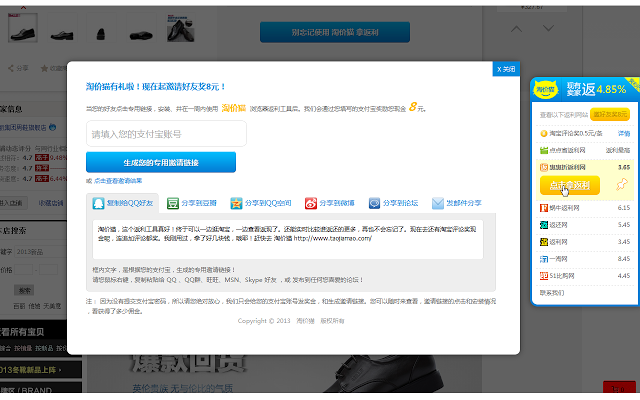The width and height of the screenshot is (640, 400).
Task: Open 点击查看邀请结果 link
Action: click(118, 181)
